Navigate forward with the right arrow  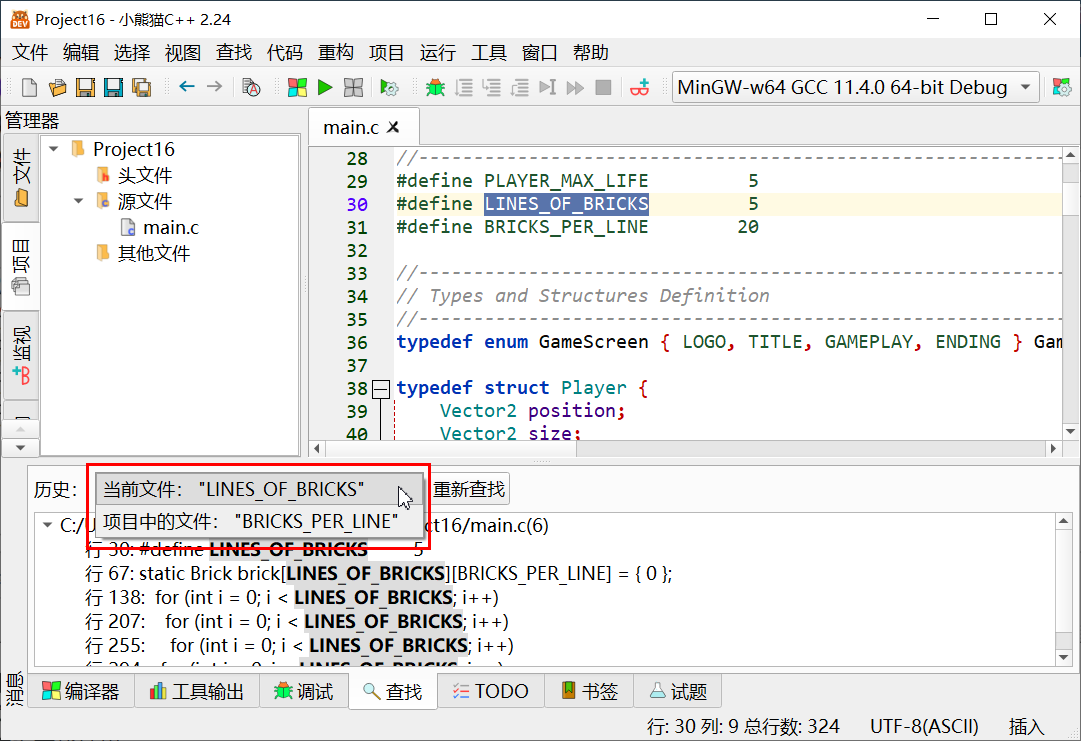[x=214, y=87]
